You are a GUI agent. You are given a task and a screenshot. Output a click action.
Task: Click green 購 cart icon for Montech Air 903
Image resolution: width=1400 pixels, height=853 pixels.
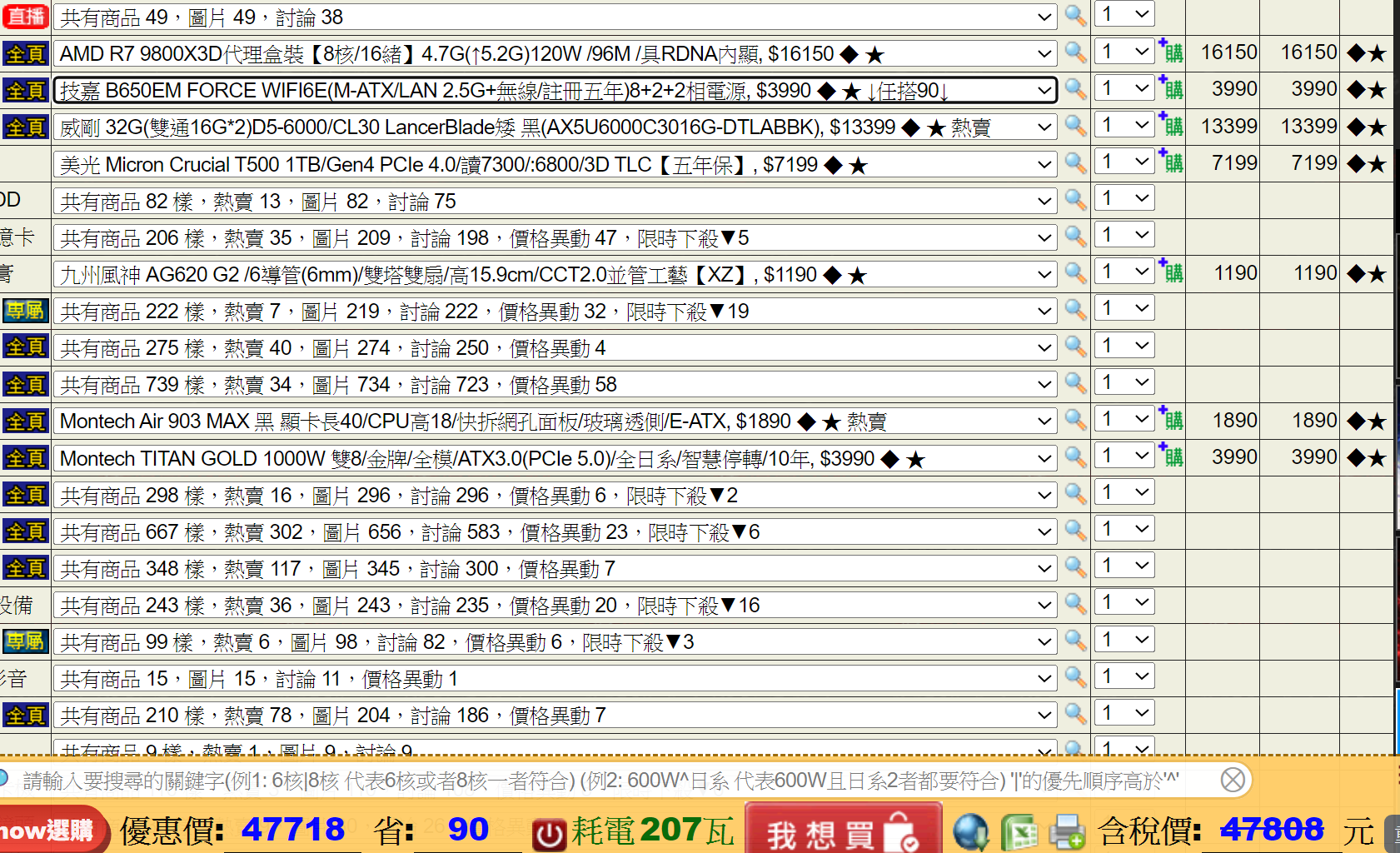[x=1171, y=419]
